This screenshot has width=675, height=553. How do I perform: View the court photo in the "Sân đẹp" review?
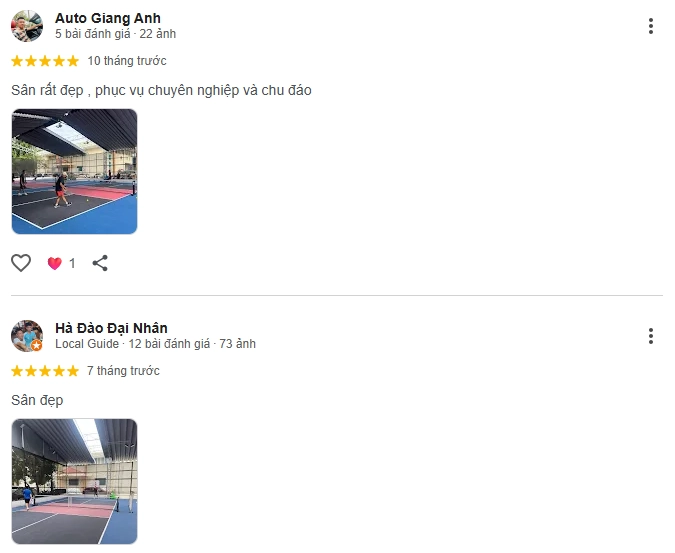pyautogui.click(x=74, y=481)
